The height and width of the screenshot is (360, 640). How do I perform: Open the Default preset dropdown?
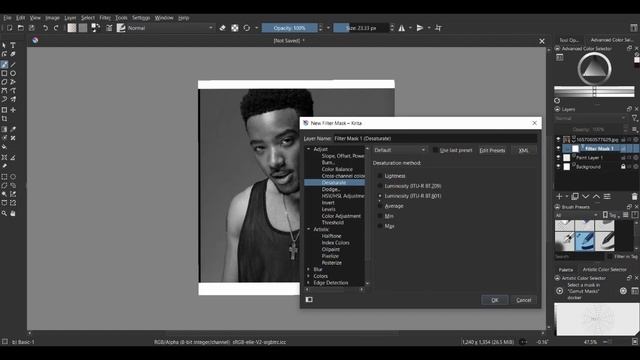click(400, 150)
